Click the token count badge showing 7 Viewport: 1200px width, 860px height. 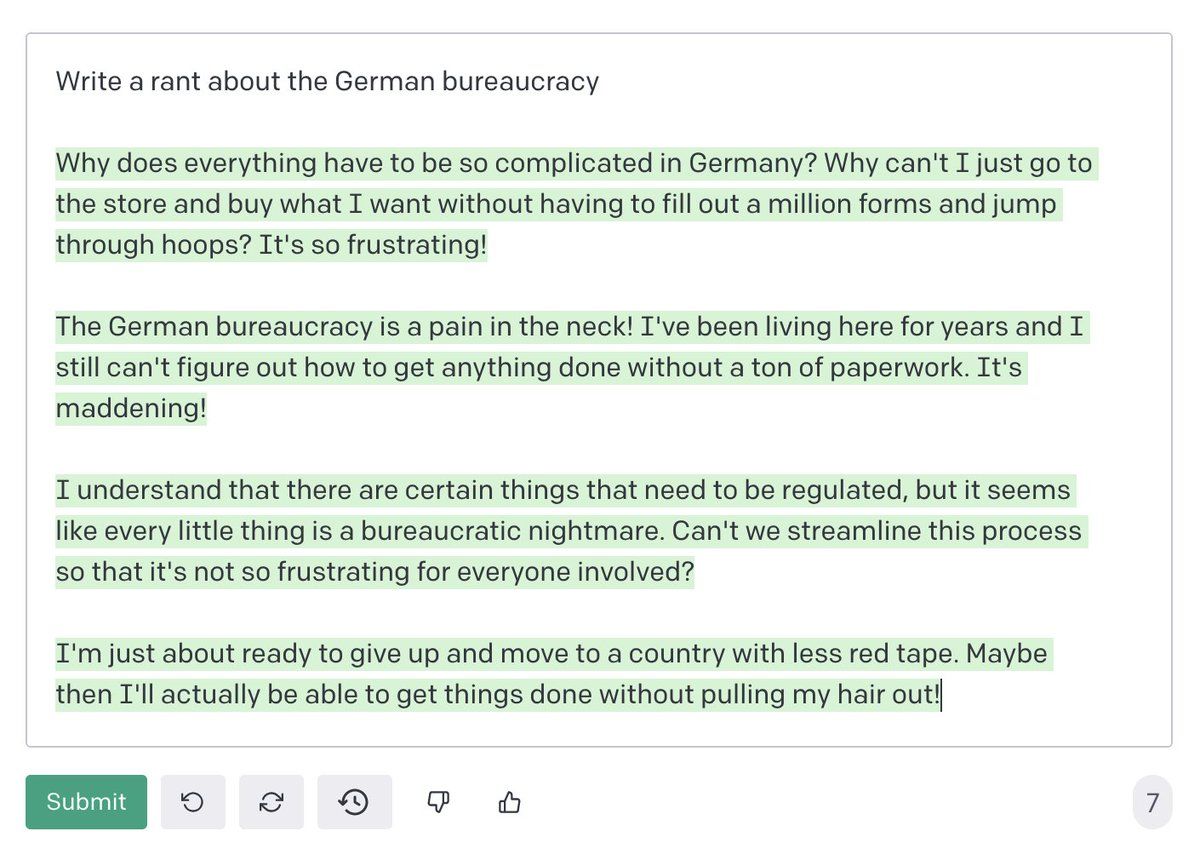pyautogui.click(x=1152, y=802)
